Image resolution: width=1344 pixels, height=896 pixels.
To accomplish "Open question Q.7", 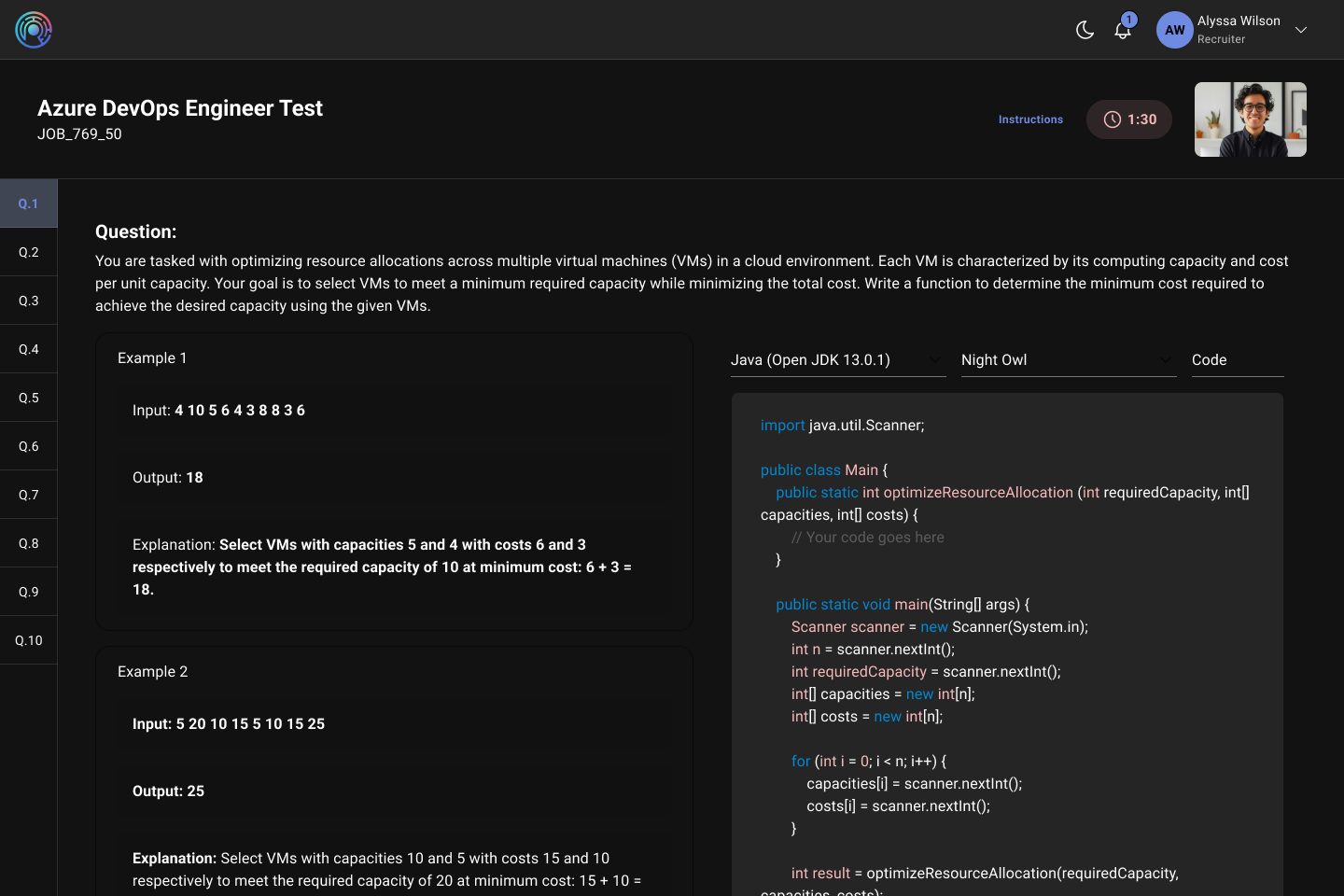I will point(29,495).
